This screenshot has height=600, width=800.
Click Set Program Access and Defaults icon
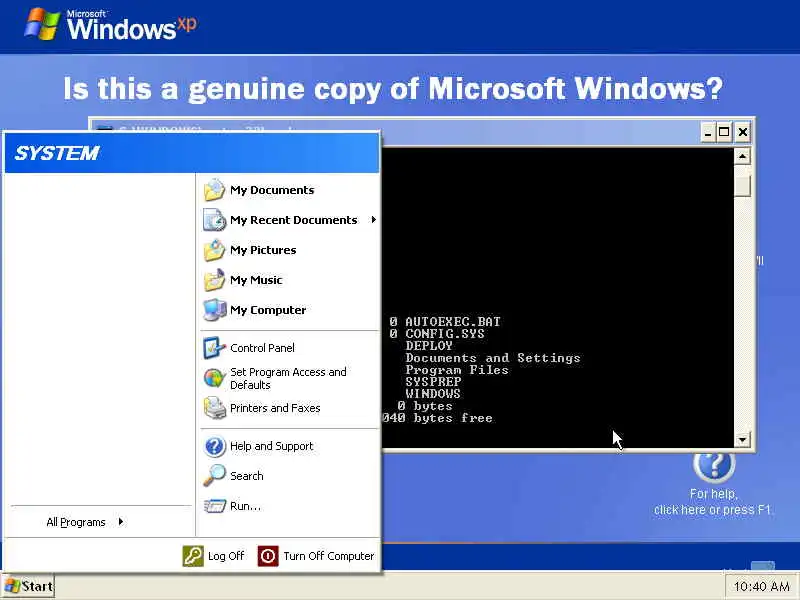[x=214, y=378]
